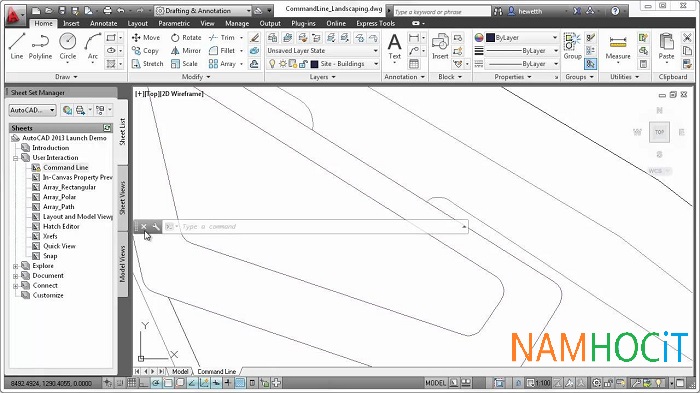This screenshot has height=393, width=700.
Task: Expand the Layers panel title
Action: pyautogui.click(x=322, y=77)
